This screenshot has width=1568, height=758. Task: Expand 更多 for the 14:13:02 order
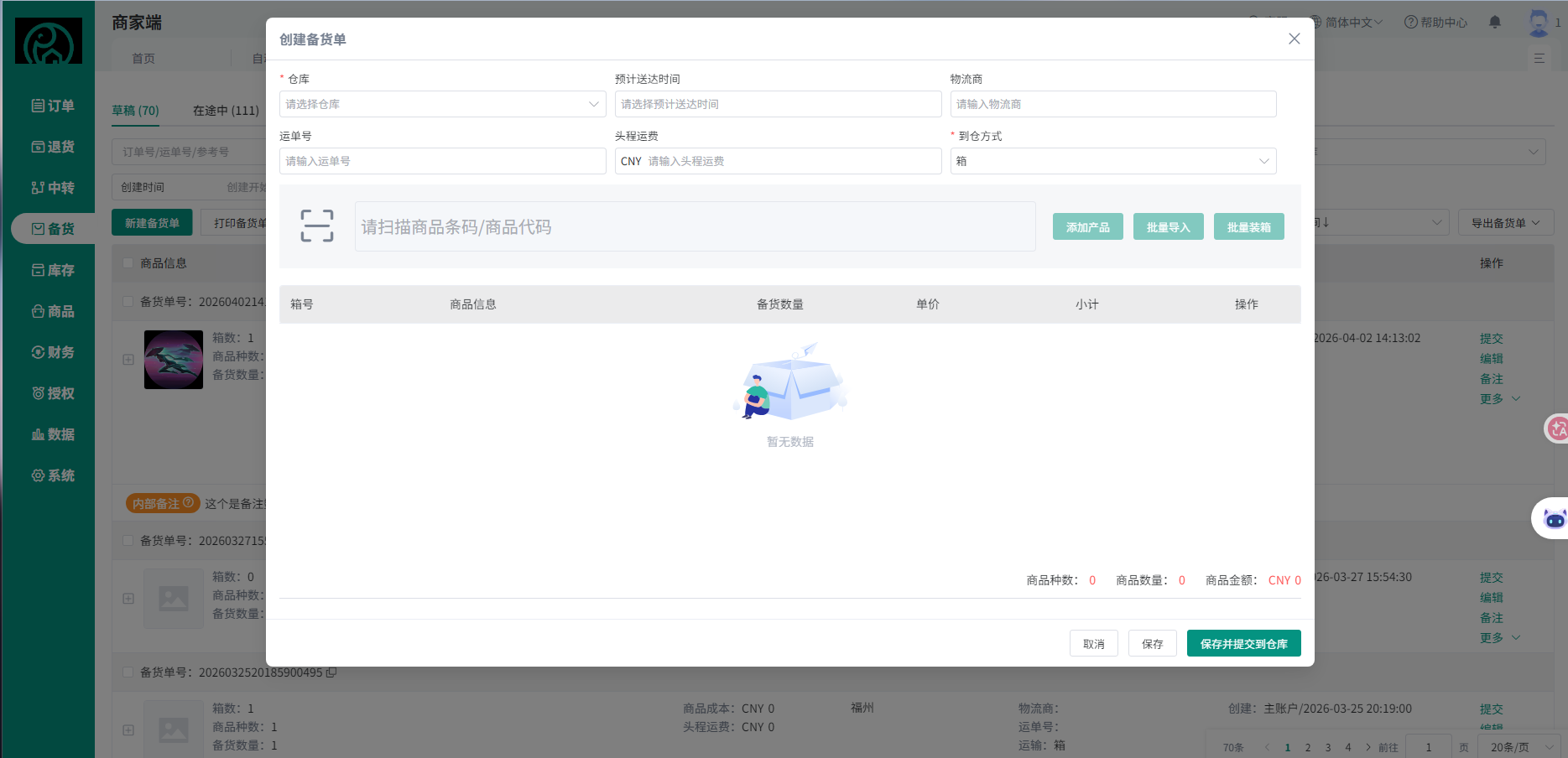point(1500,399)
